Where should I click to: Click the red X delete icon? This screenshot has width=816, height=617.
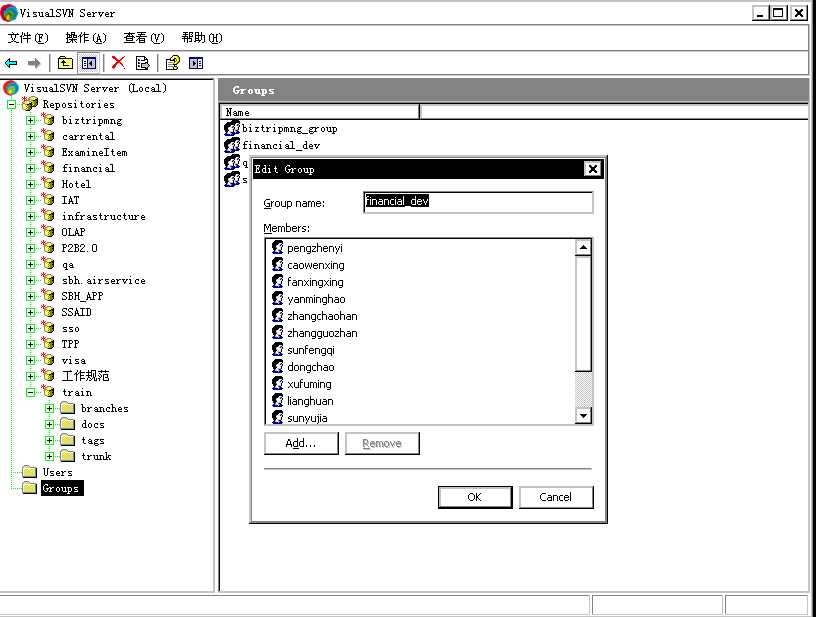119,63
